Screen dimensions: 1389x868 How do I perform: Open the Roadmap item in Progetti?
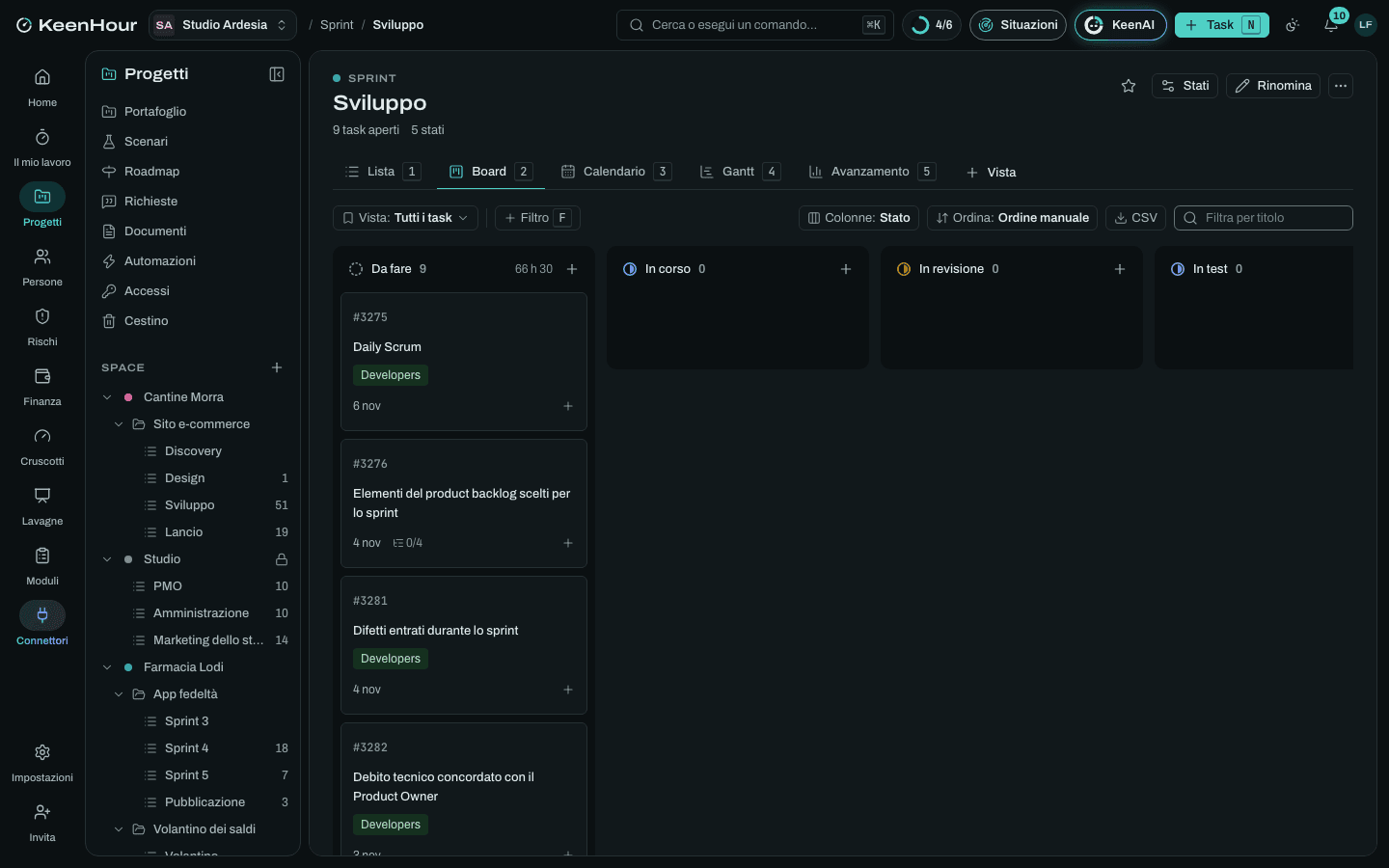pyautogui.click(x=192, y=172)
